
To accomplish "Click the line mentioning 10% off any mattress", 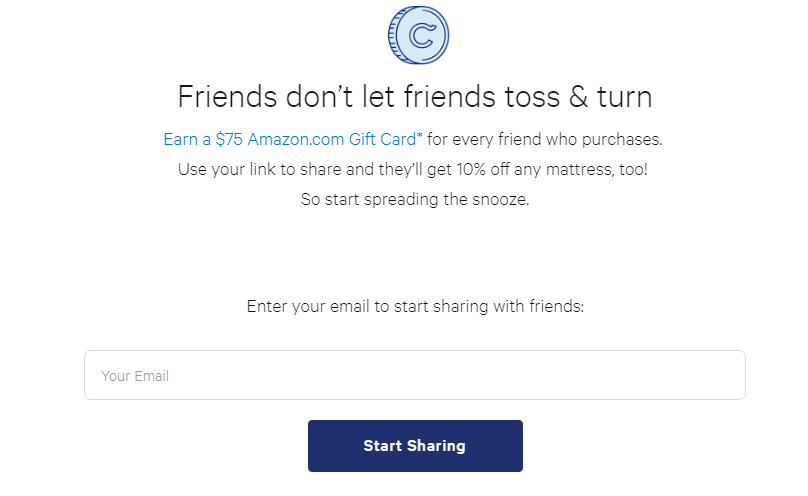I will pos(413,169).
